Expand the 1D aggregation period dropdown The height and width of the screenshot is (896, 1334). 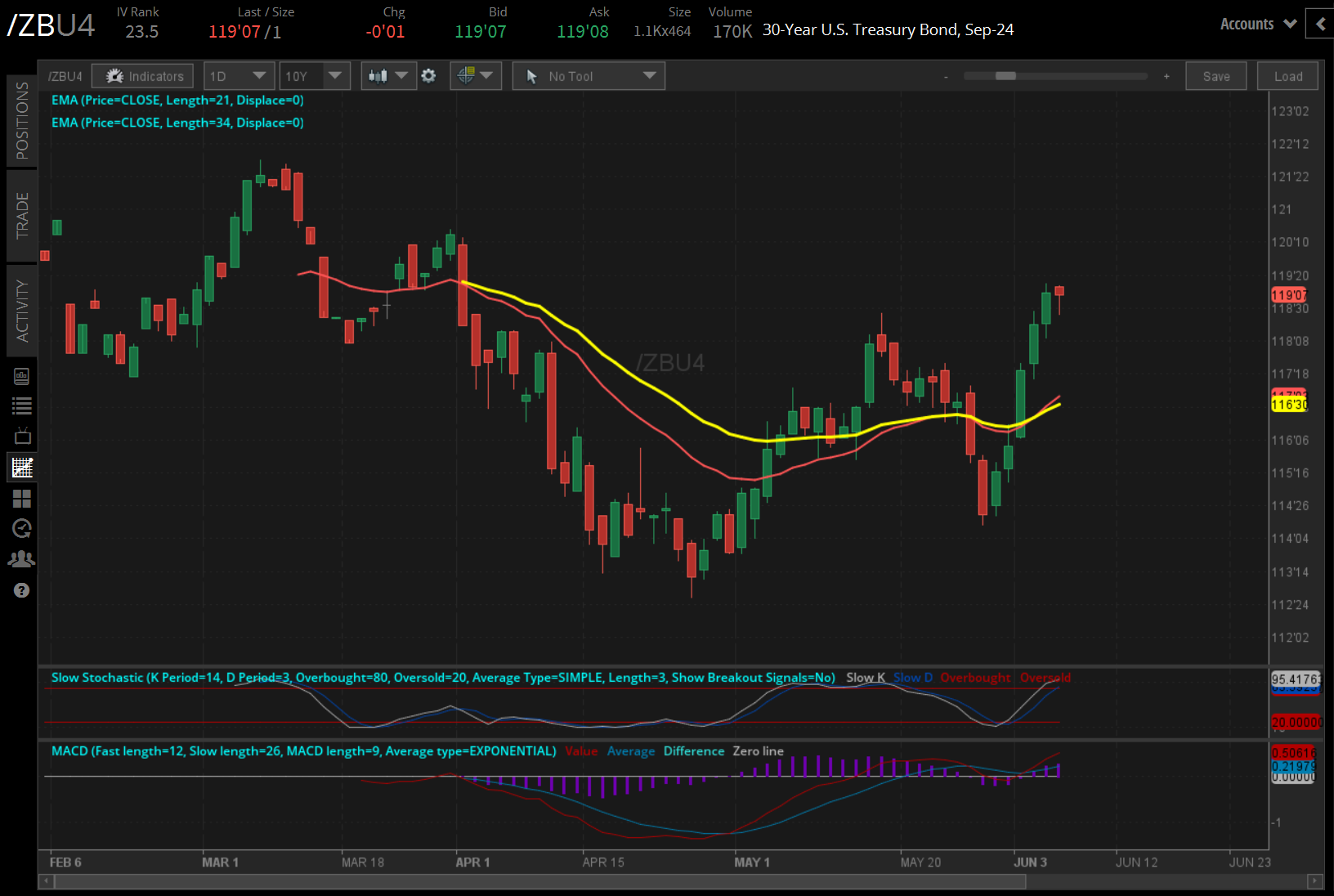click(238, 76)
